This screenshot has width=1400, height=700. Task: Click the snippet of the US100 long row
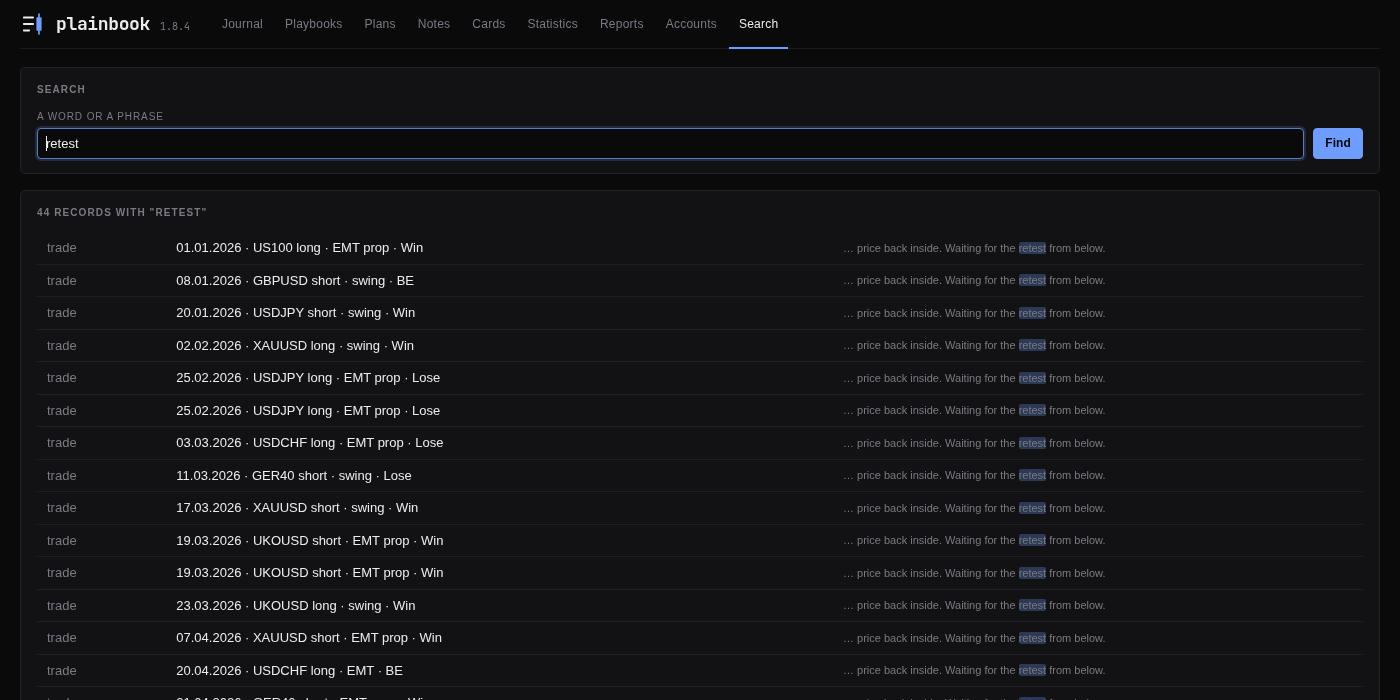[974, 248]
